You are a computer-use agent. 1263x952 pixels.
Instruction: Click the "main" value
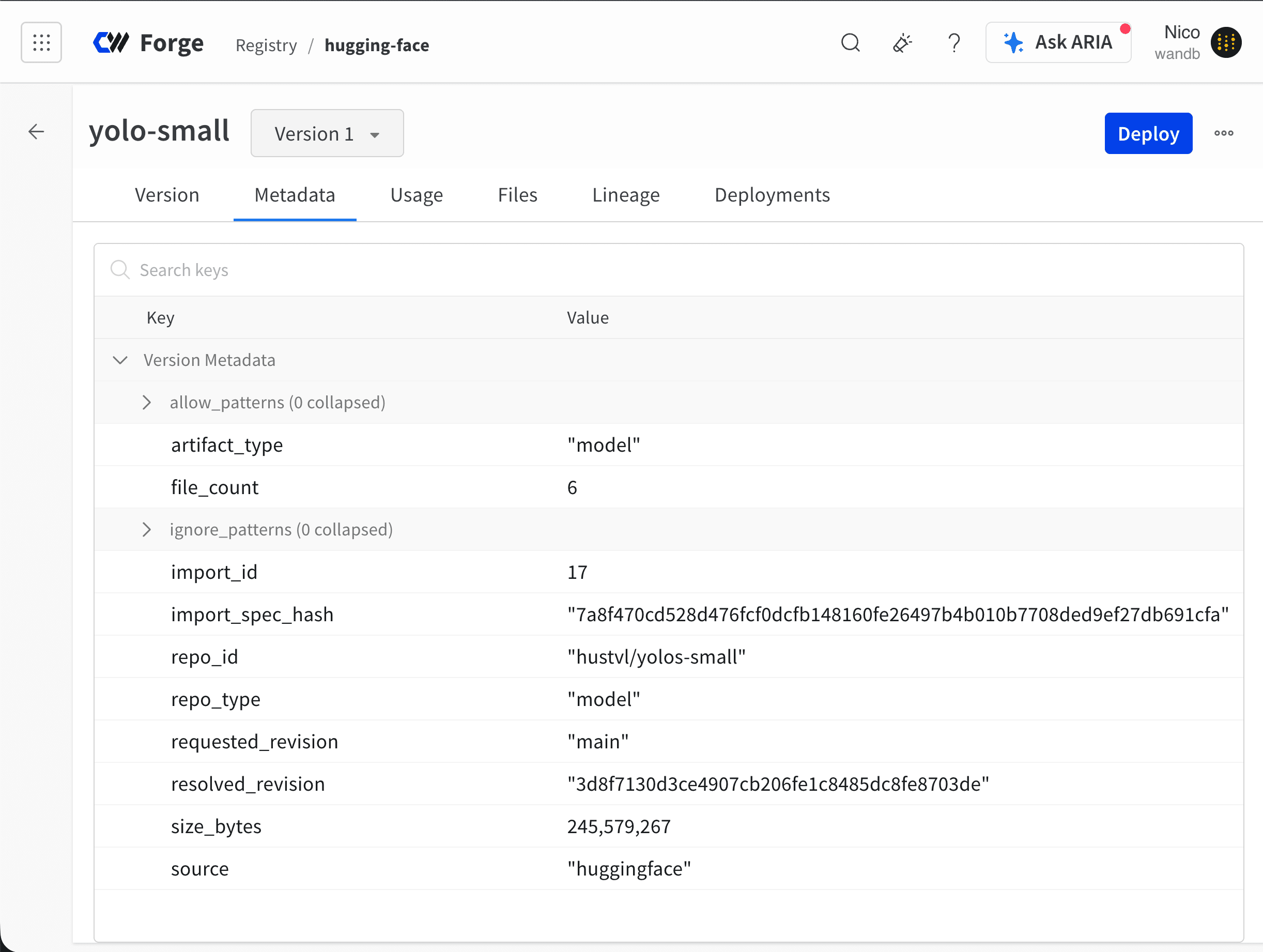coord(598,741)
